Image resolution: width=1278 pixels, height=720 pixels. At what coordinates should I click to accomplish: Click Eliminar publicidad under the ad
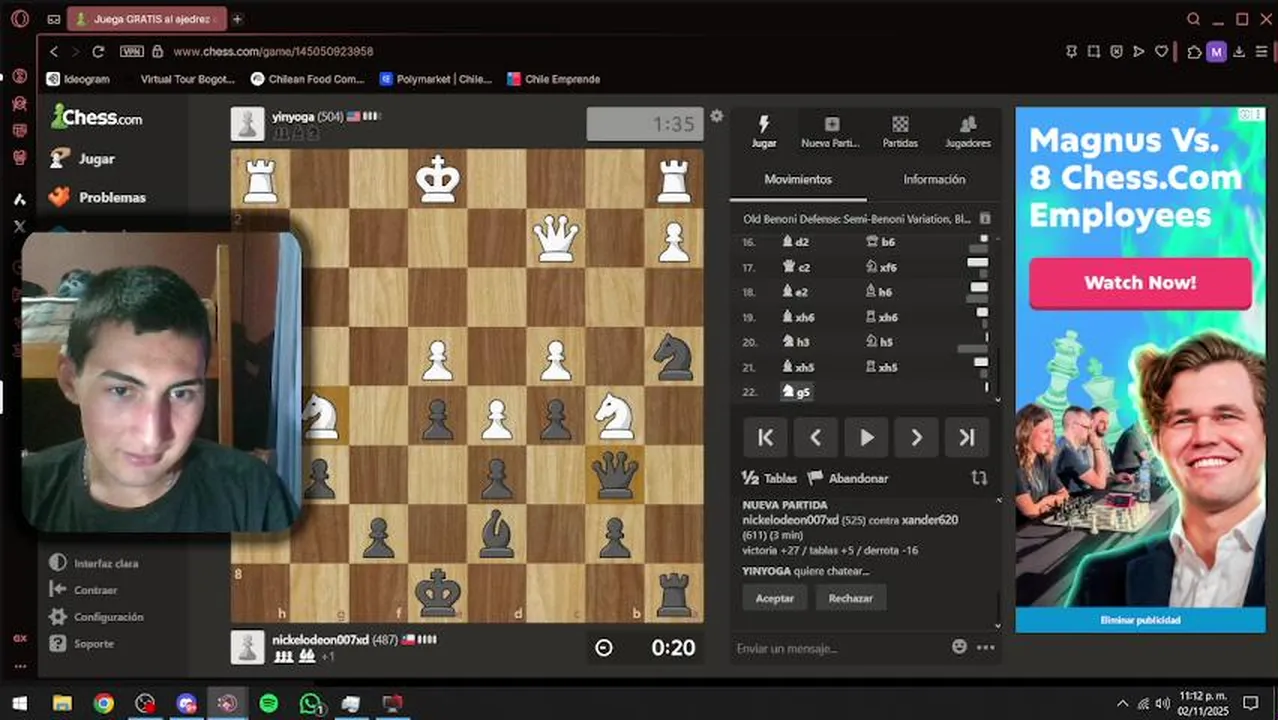[x=1141, y=620]
